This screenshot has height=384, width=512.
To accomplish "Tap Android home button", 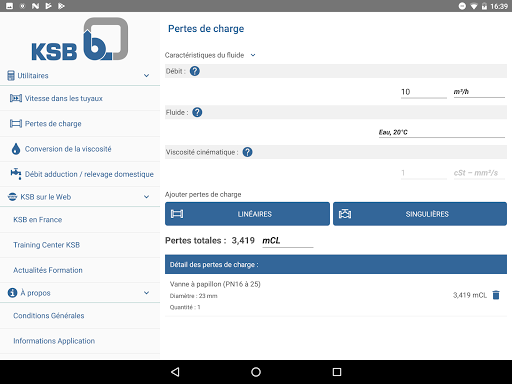I will [x=256, y=372].
